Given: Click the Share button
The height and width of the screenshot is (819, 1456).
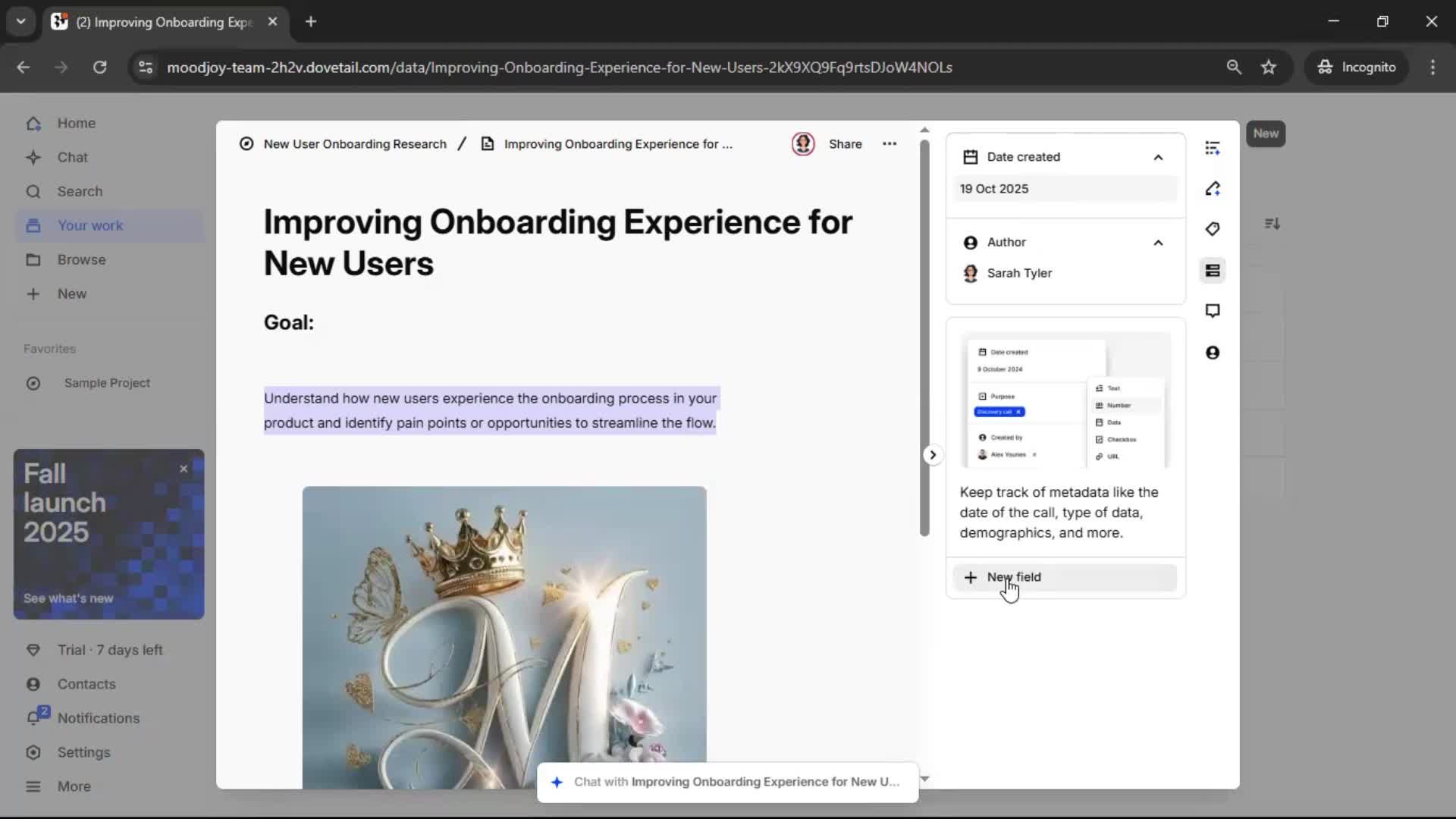Looking at the screenshot, I should 845,144.
